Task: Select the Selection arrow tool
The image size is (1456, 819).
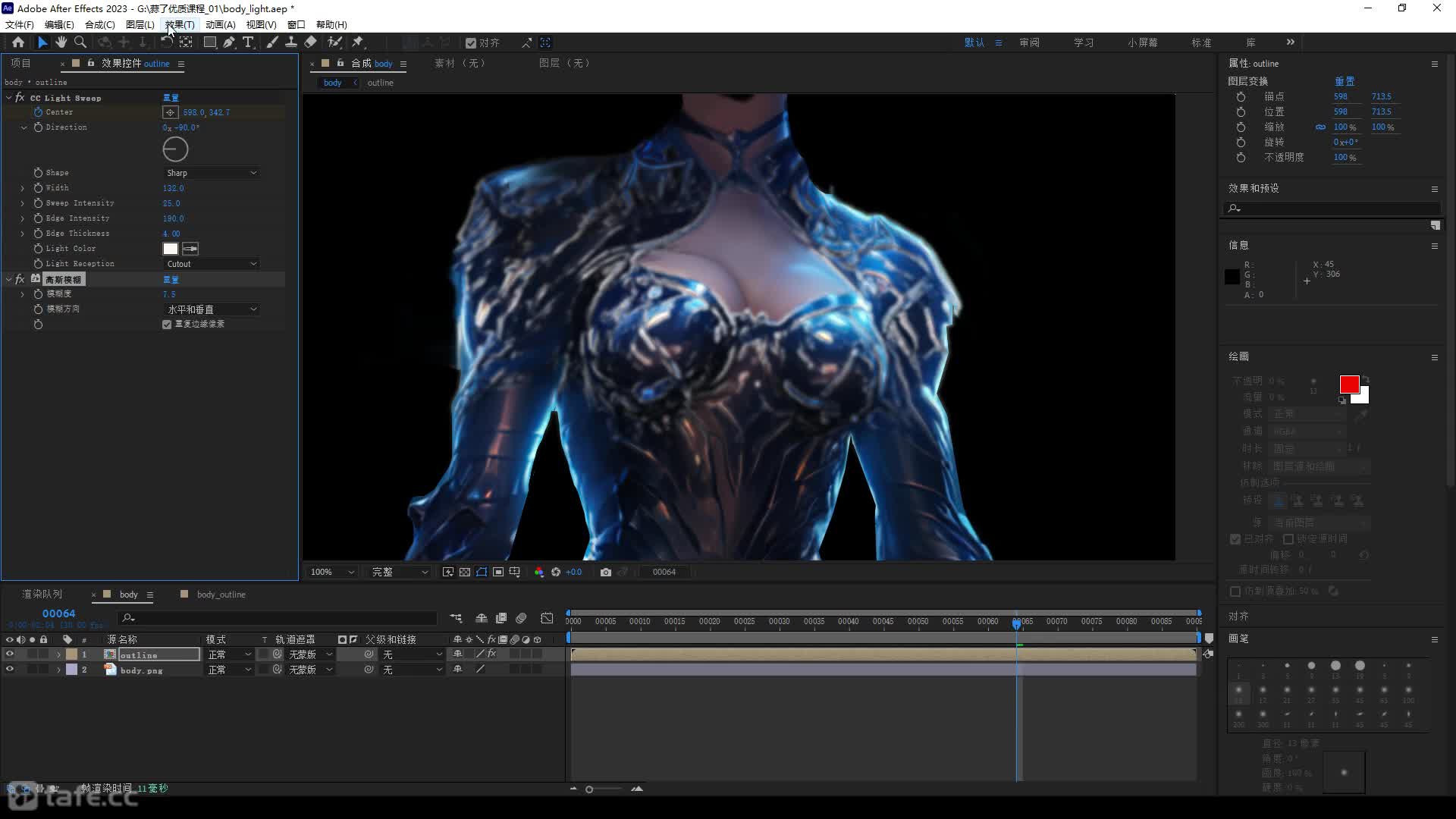Action: click(42, 42)
